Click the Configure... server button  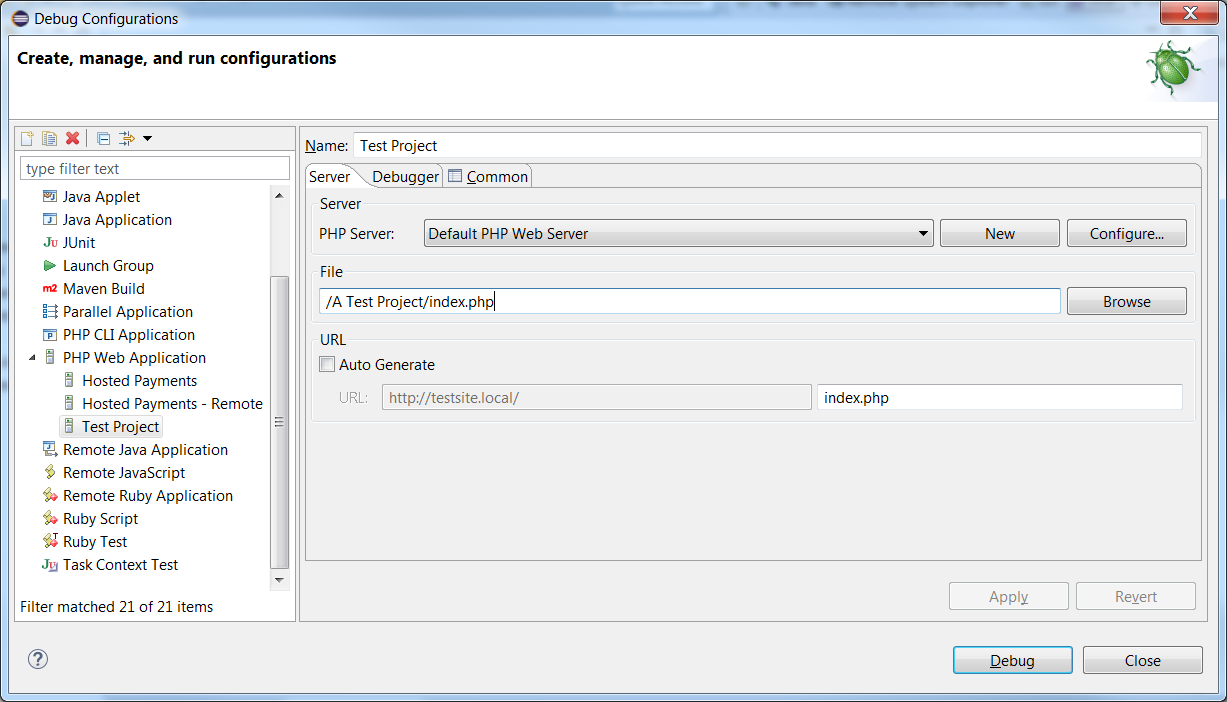coord(1126,234)
